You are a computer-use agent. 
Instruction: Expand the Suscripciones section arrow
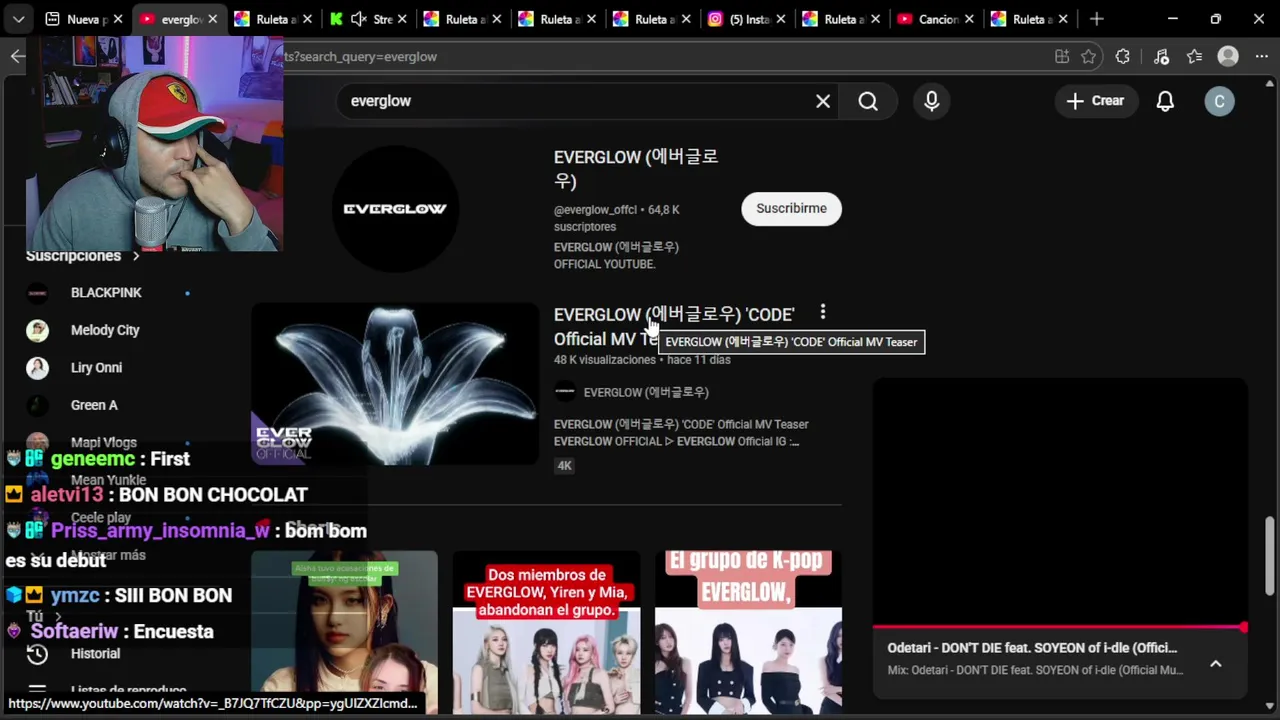[136, 256]
